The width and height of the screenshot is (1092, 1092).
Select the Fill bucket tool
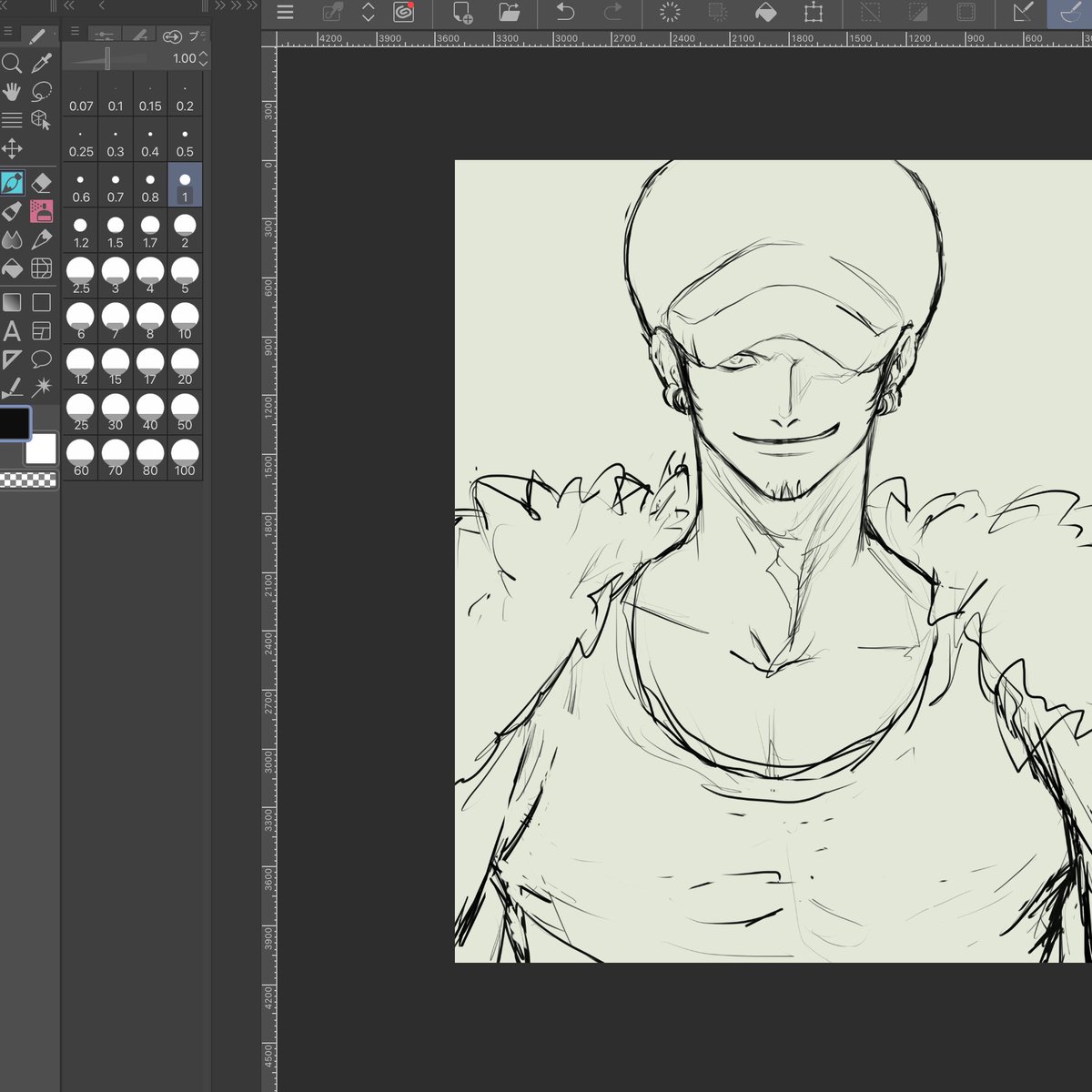click(12, 268)
